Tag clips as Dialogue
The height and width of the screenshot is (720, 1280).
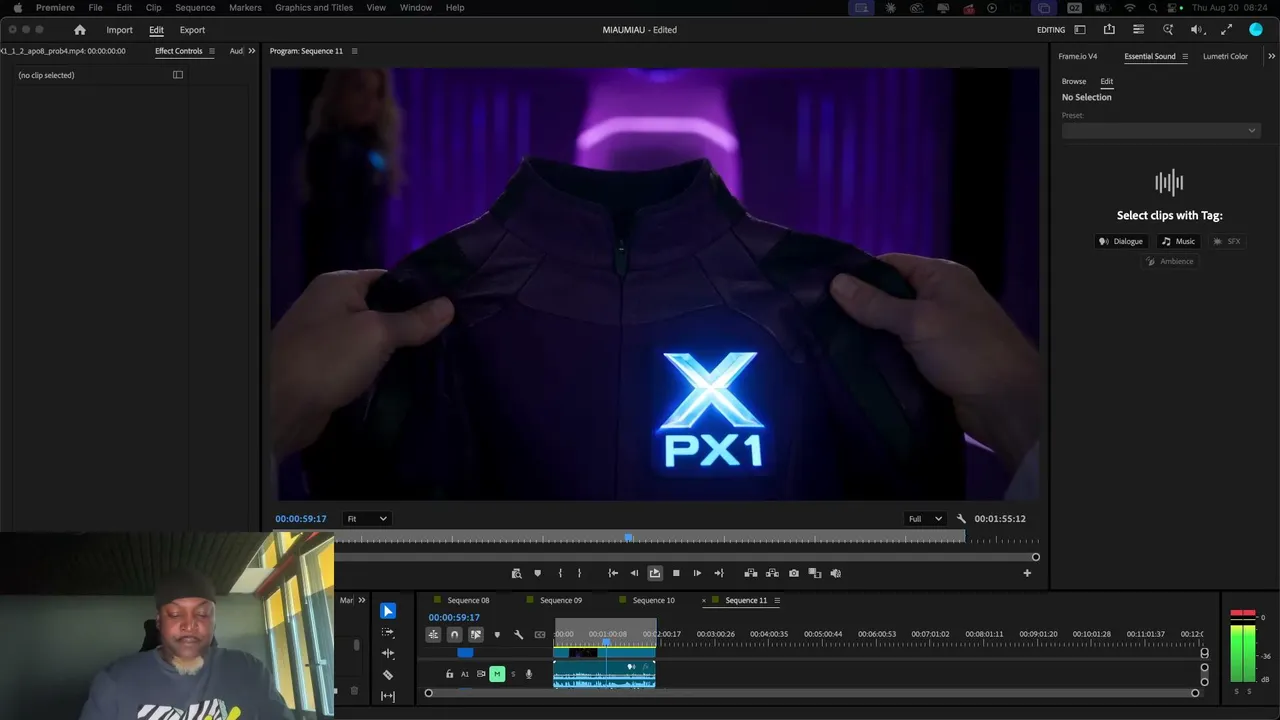(x=1121, y=241)
